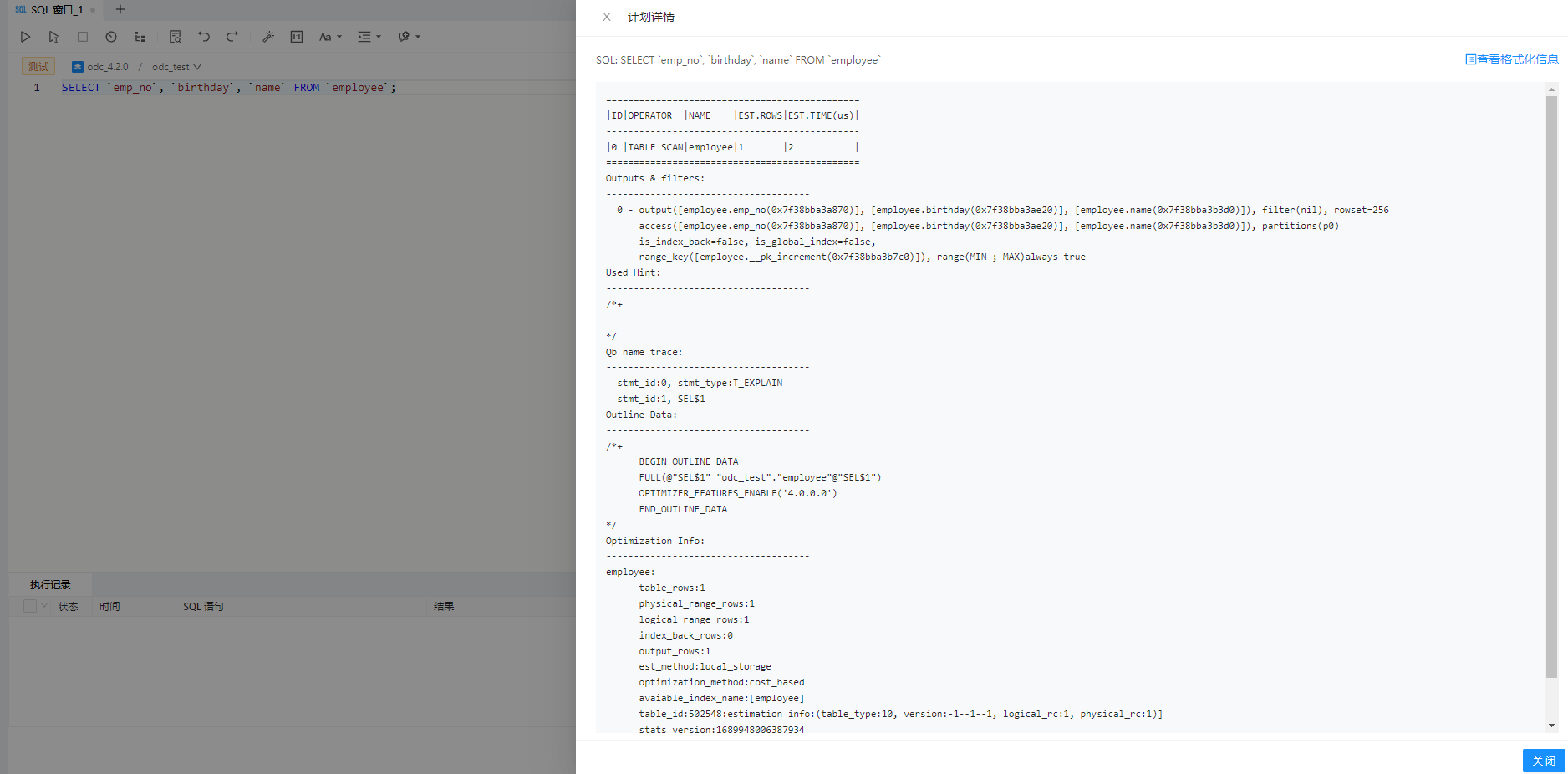The height and width of the screenshot is (774, 1568).
Task: Click the 关闭 button
Action: click(x=1544, y=761)
